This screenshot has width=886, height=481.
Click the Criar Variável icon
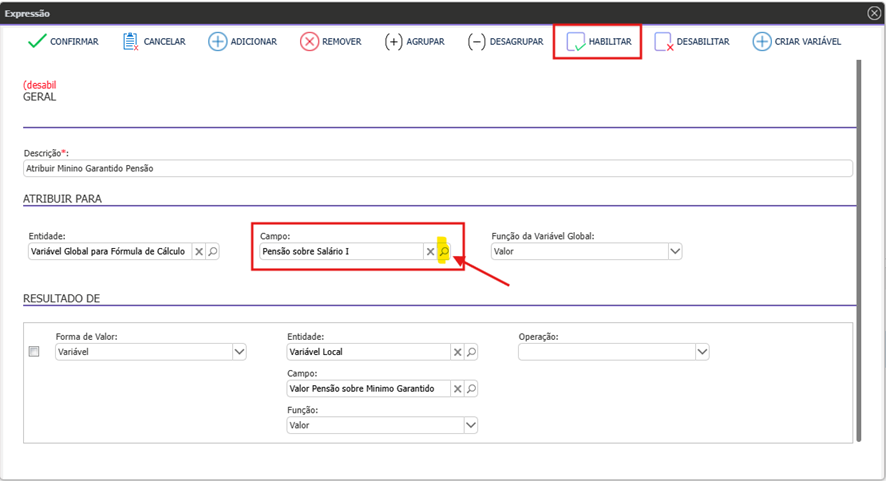tap(762, 42)
